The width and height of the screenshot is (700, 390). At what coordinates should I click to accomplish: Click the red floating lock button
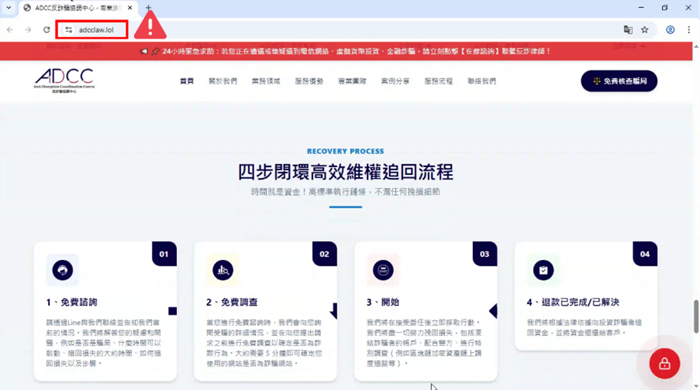click(664, 364)
